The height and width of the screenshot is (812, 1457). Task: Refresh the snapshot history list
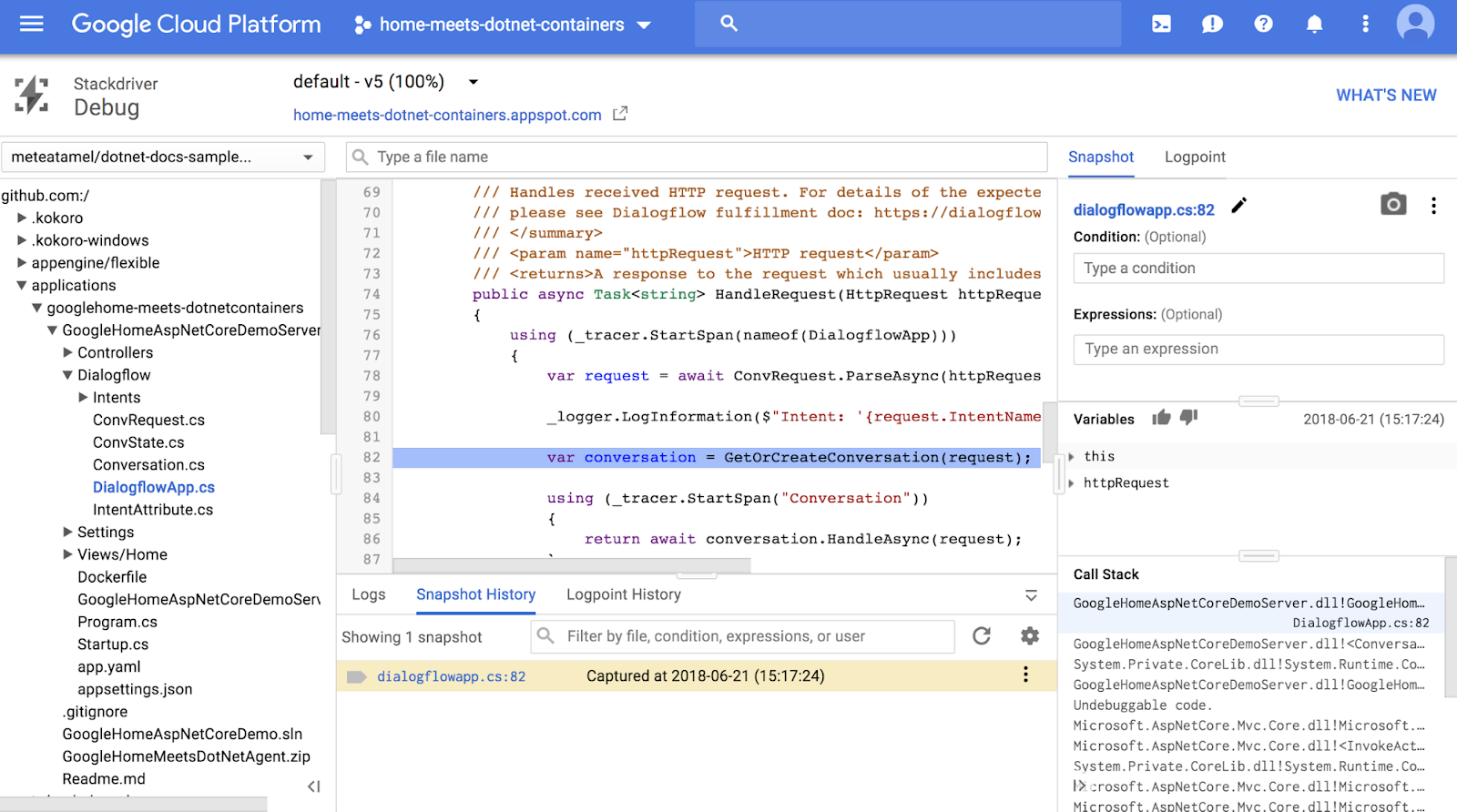pyautogui.click(x=982, y=636)
